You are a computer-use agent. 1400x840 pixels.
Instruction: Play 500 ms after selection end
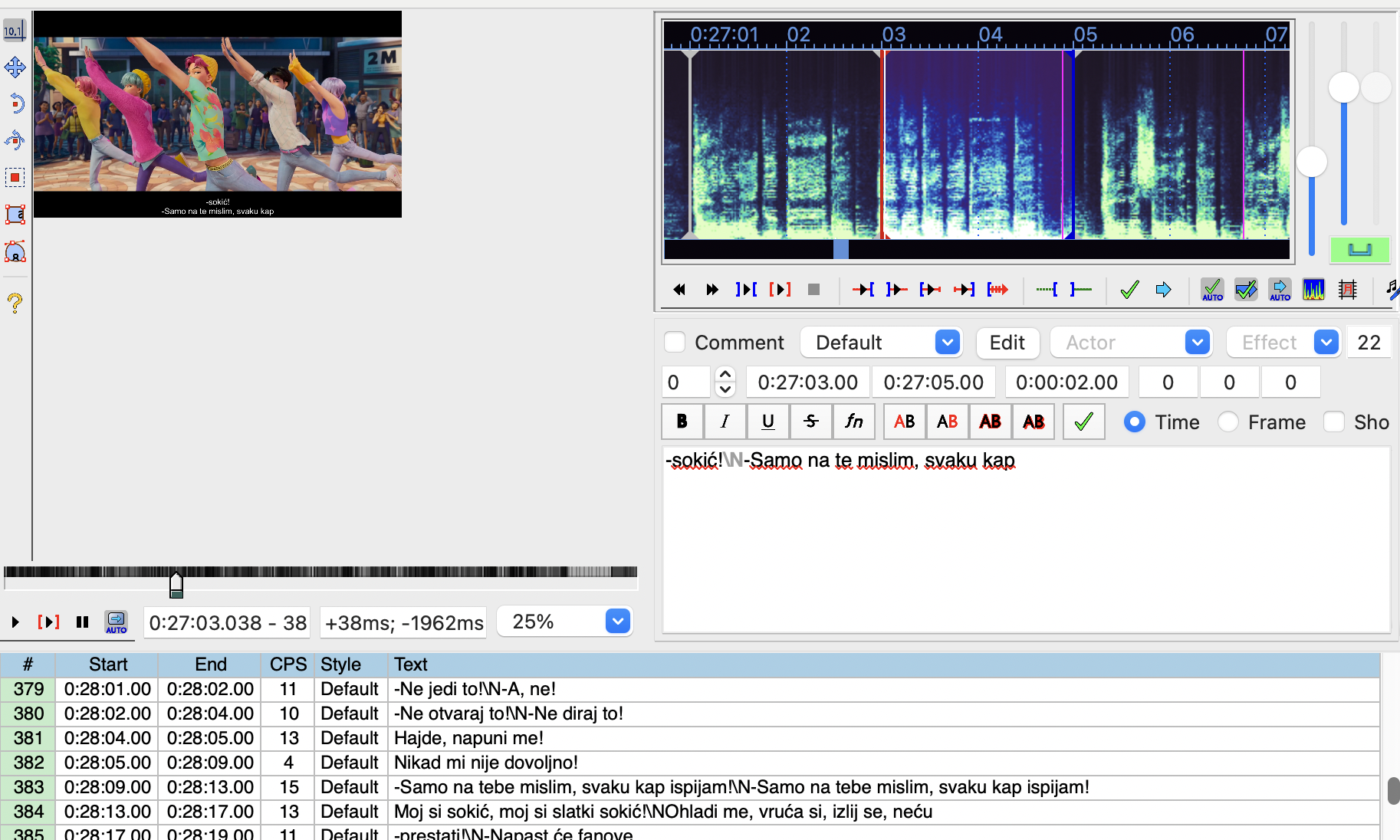point(897,290)
